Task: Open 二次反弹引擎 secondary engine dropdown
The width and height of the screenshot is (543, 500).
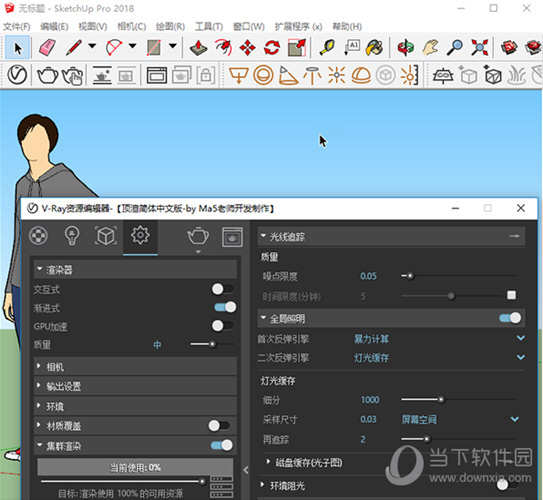Action: [439, 358]
